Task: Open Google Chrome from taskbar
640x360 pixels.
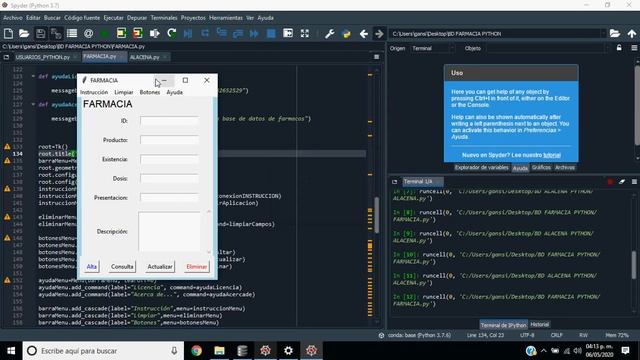Action: pos(196,351)
